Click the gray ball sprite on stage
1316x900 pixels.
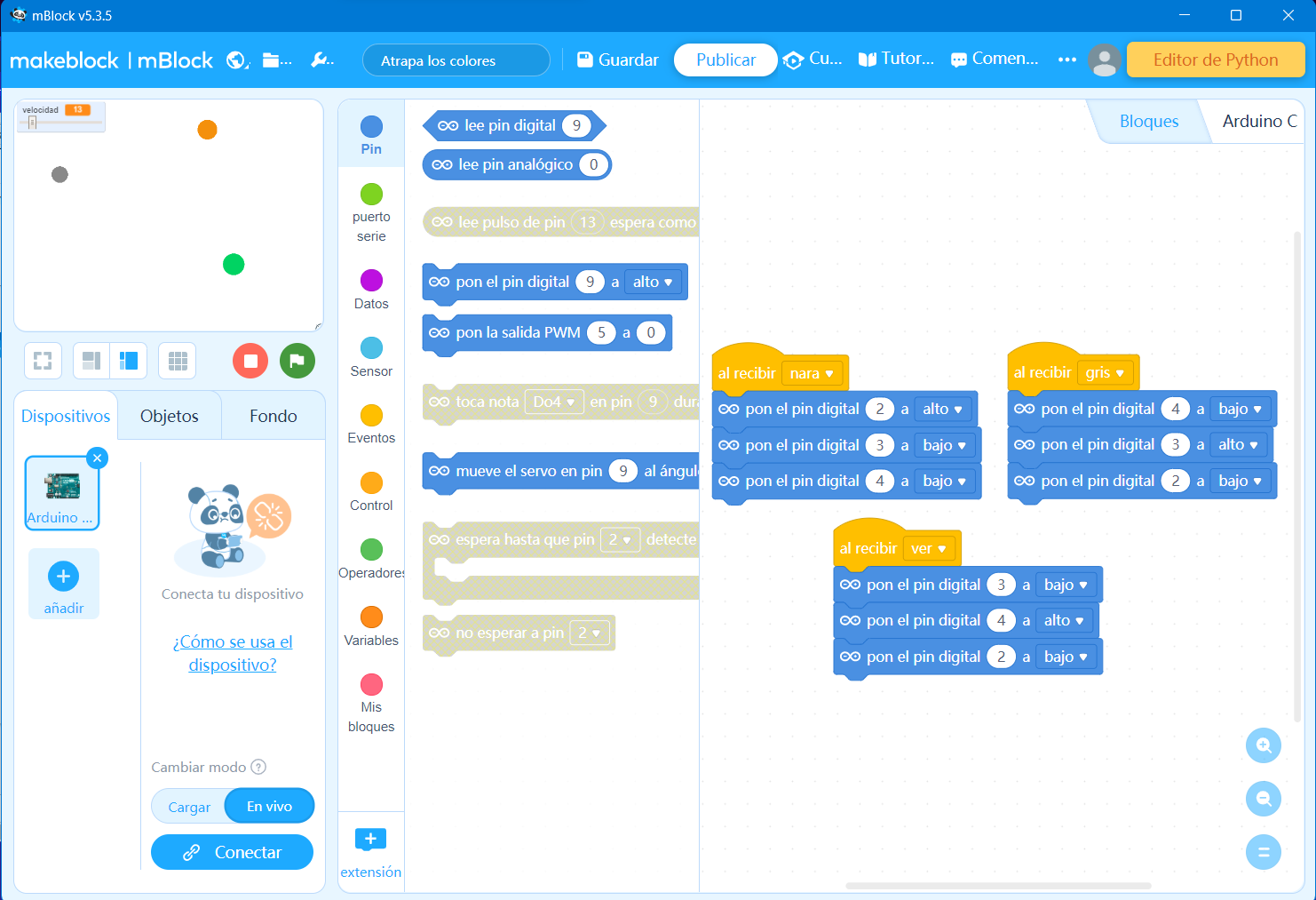59,174
